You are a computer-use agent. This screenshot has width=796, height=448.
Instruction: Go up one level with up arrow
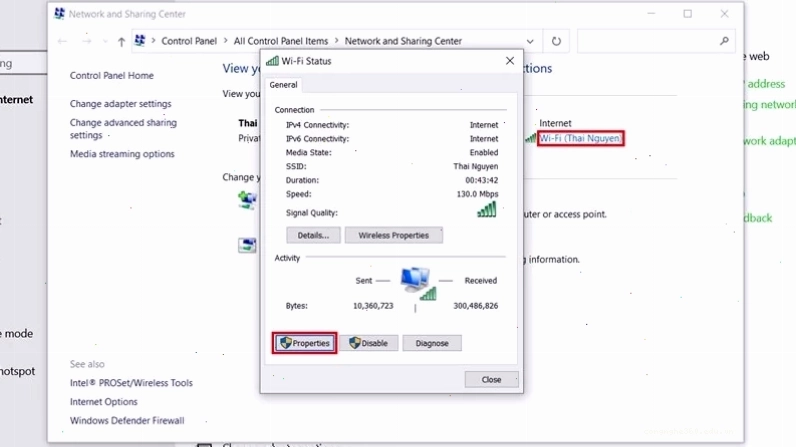tap(121, 41)
